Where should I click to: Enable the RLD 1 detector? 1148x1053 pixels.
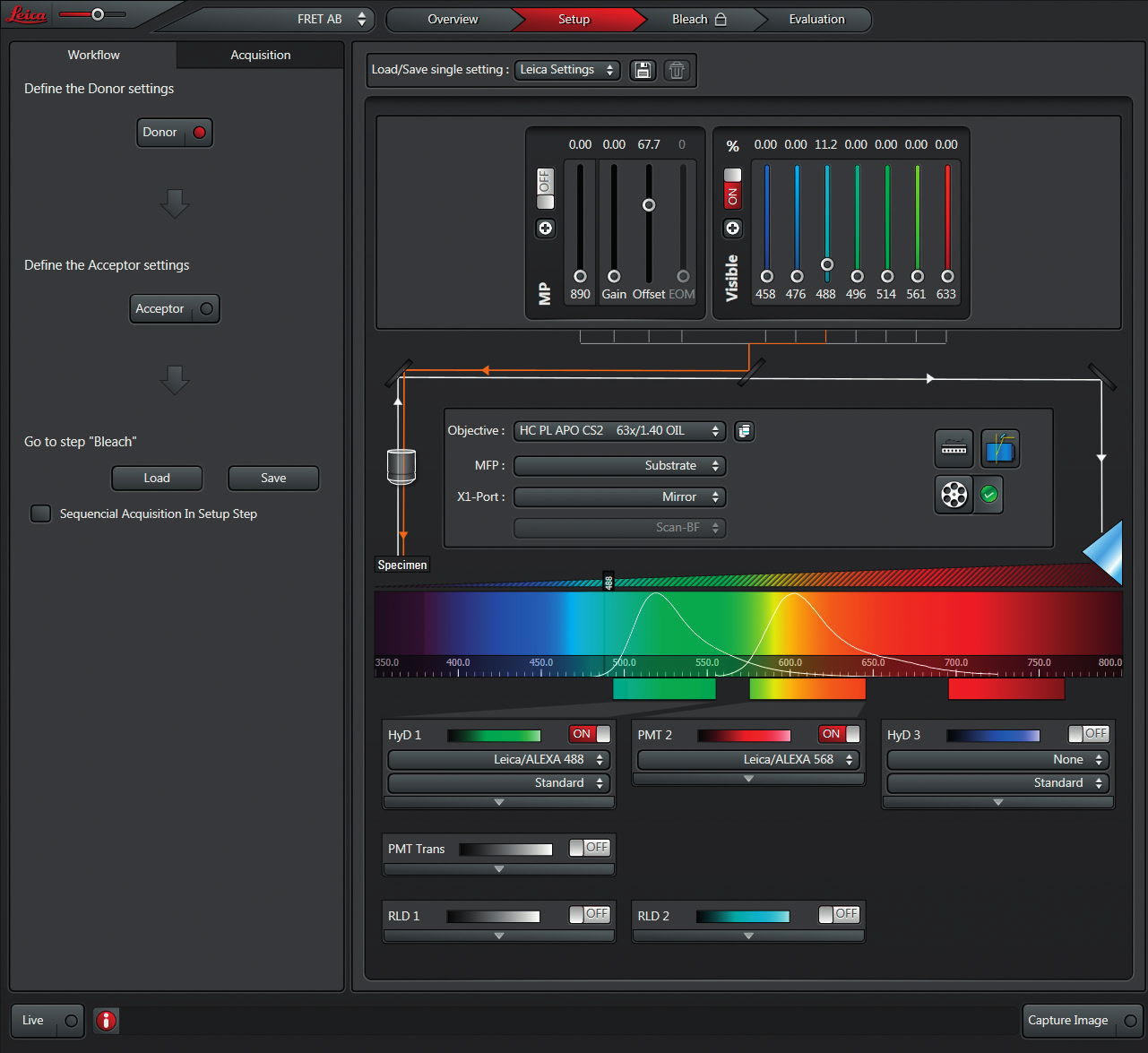(590, 914)
